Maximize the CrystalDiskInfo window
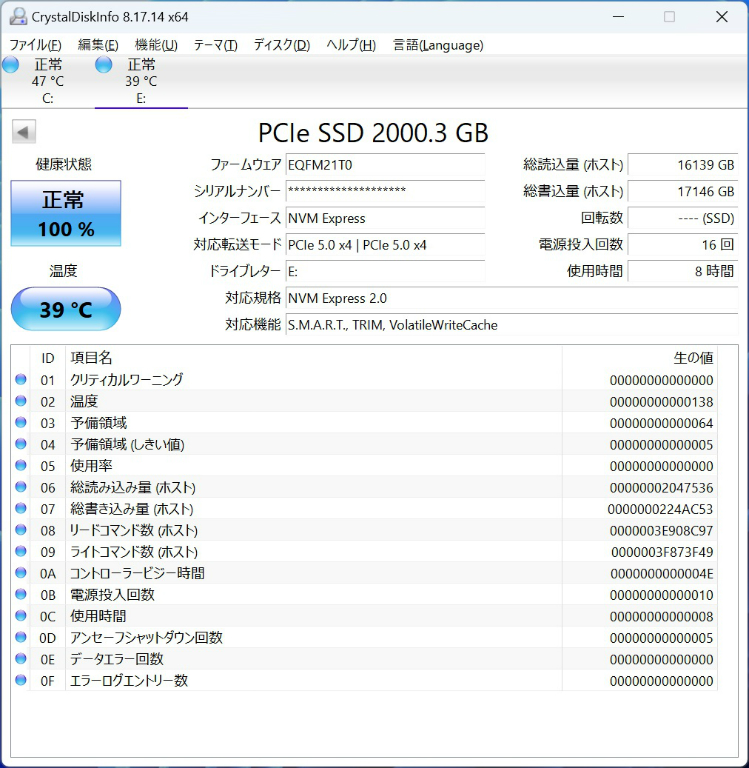The width and height of the screenshot is (749, 768). click(670, 17)
